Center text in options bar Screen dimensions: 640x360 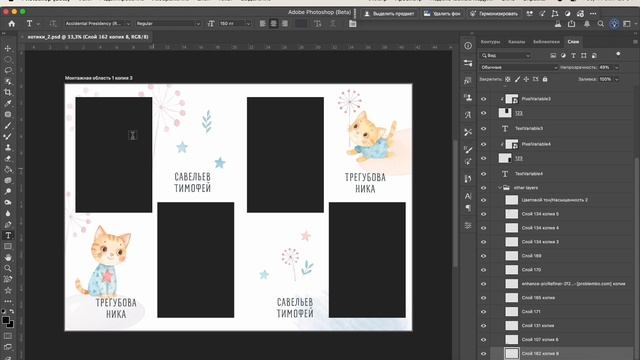(x=273, y=24)
